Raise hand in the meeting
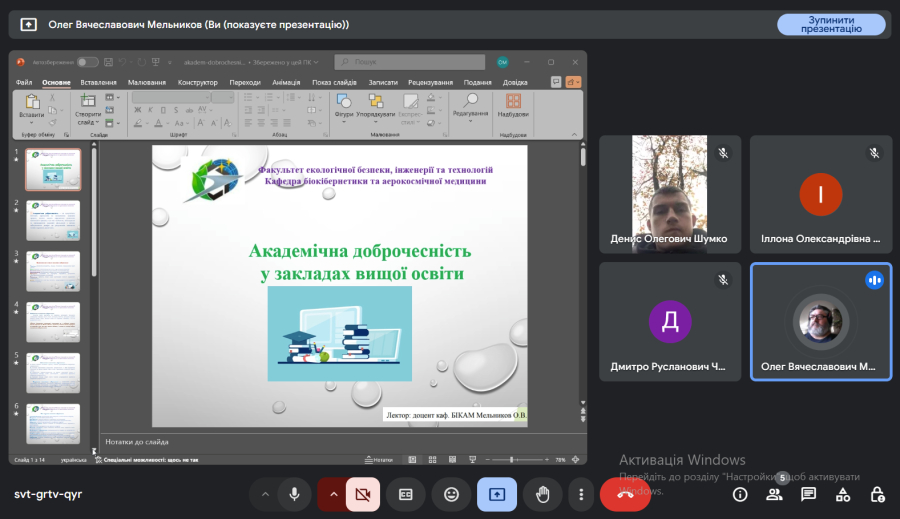 point(543,494)
